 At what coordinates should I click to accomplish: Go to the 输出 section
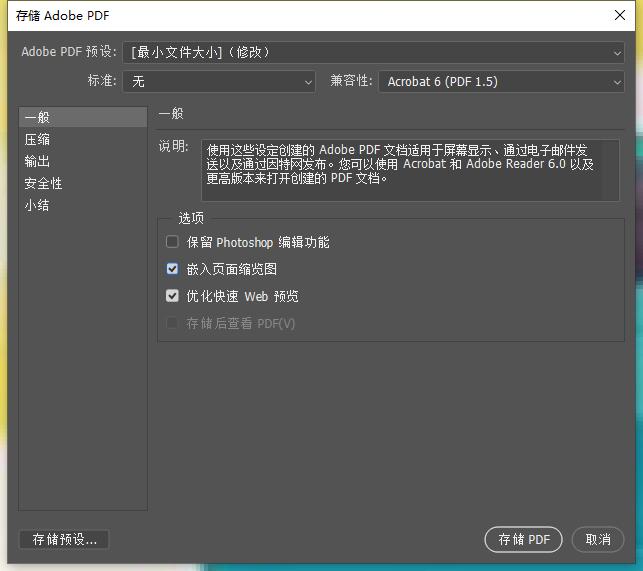coord(38,162)
